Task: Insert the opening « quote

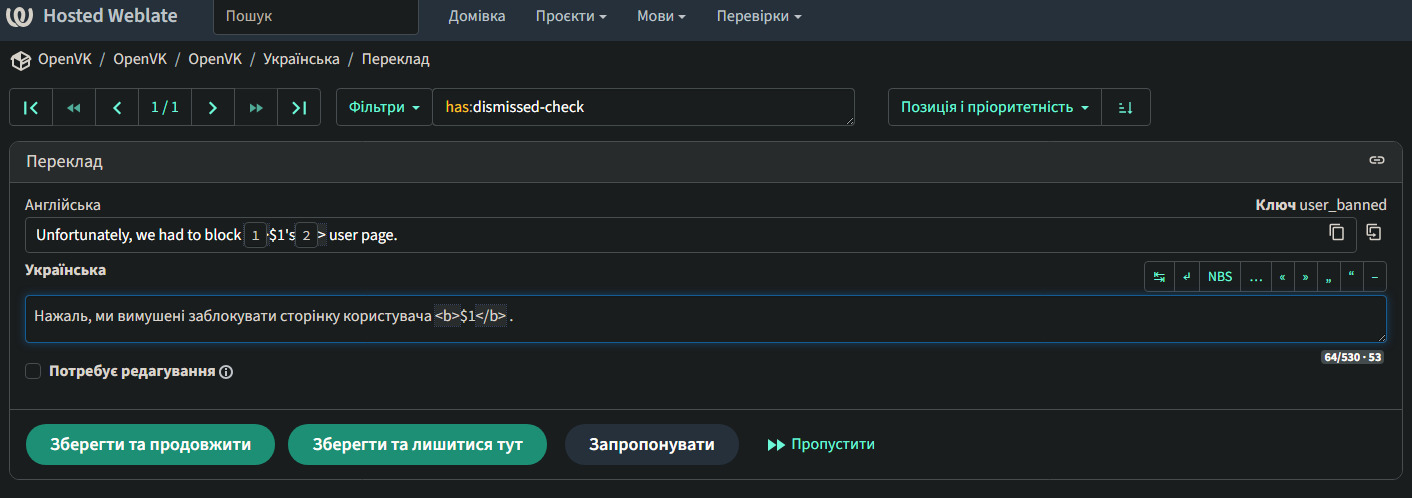Action: click(x=1282, y=277)
